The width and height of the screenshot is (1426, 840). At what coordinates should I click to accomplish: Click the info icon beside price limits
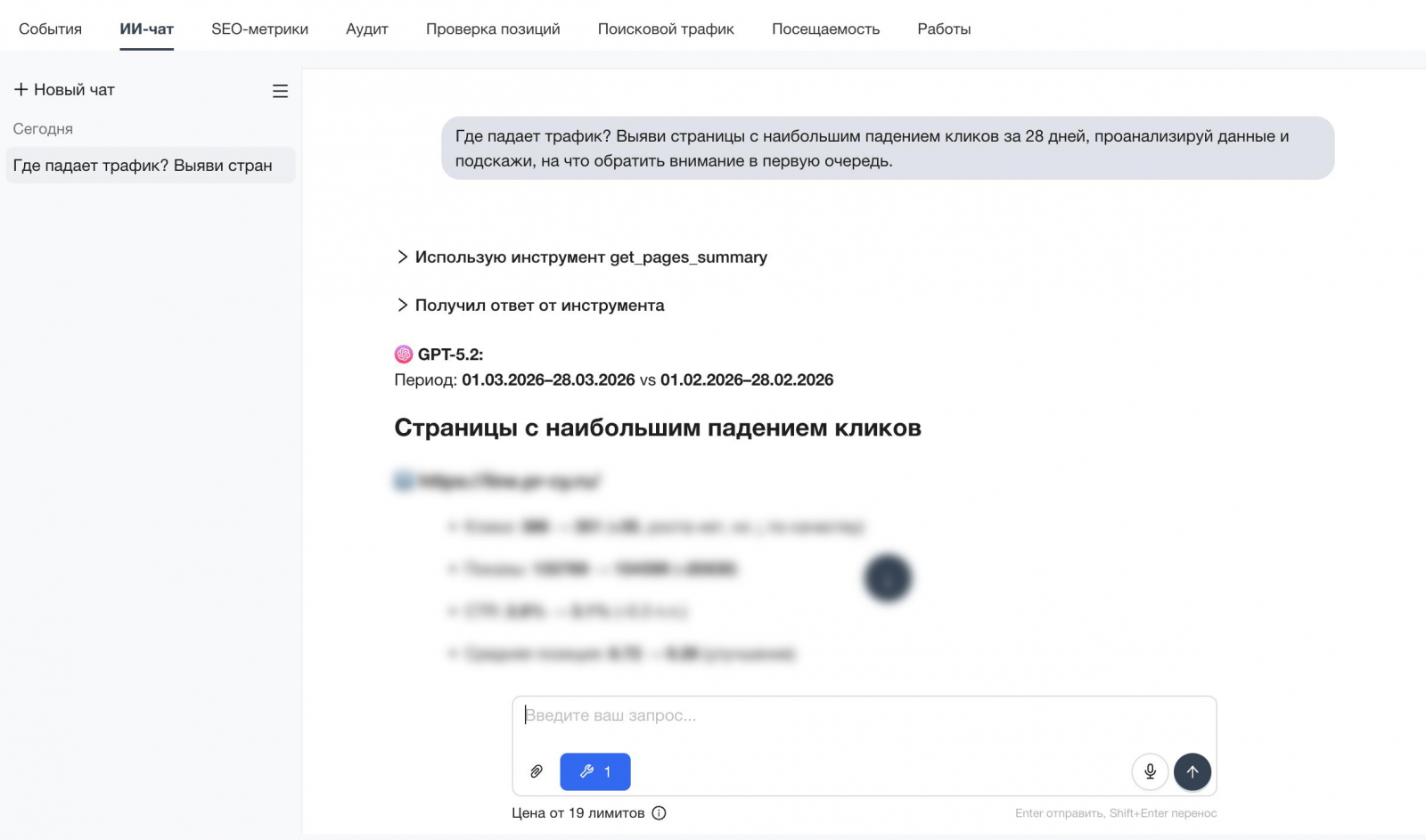[659, 812]
